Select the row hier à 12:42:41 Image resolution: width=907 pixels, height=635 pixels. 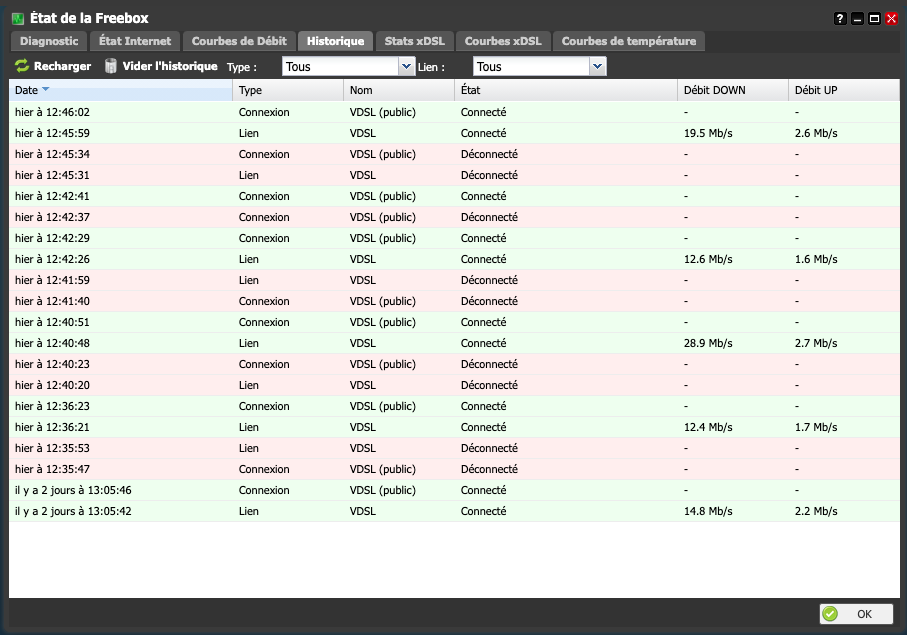point(454,196)
